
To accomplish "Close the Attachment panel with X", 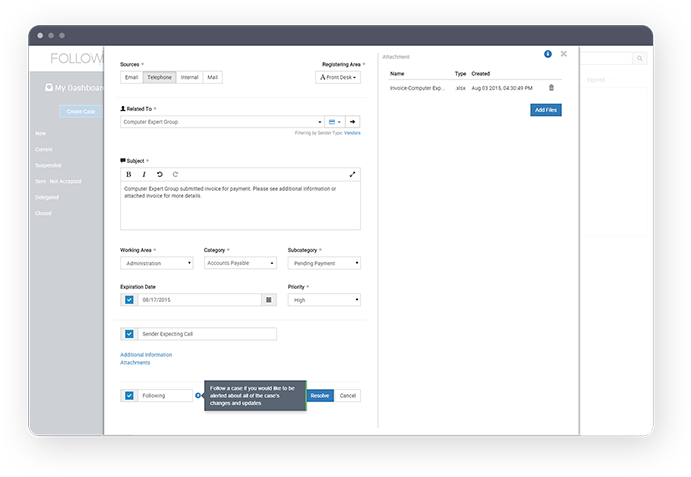I will click(564, 54).
